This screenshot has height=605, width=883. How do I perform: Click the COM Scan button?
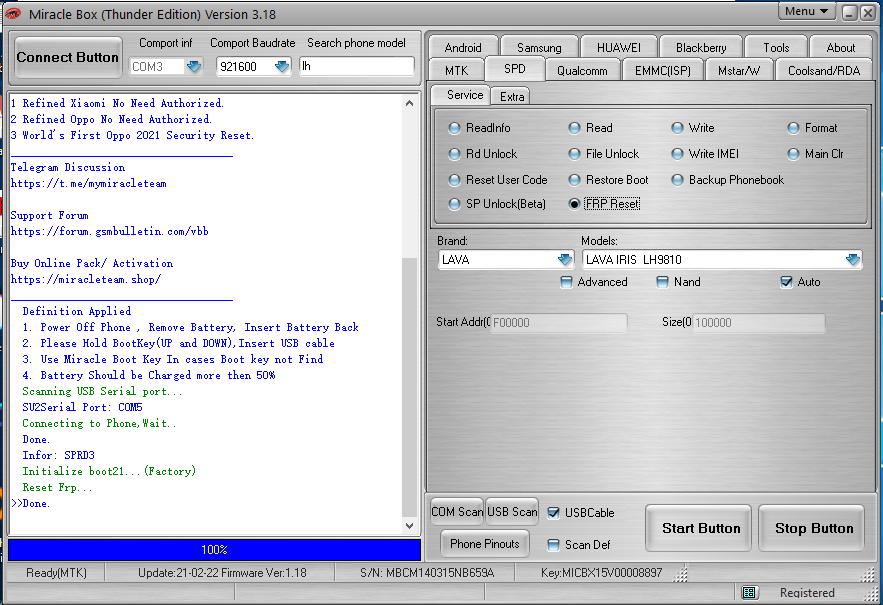[x=457, y=511]
